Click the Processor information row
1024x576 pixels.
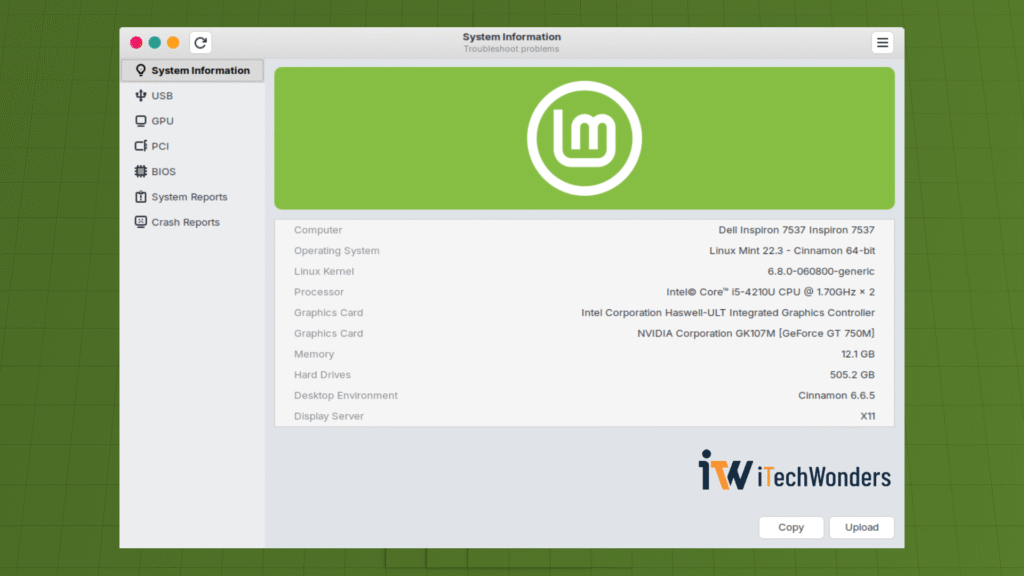584,291
